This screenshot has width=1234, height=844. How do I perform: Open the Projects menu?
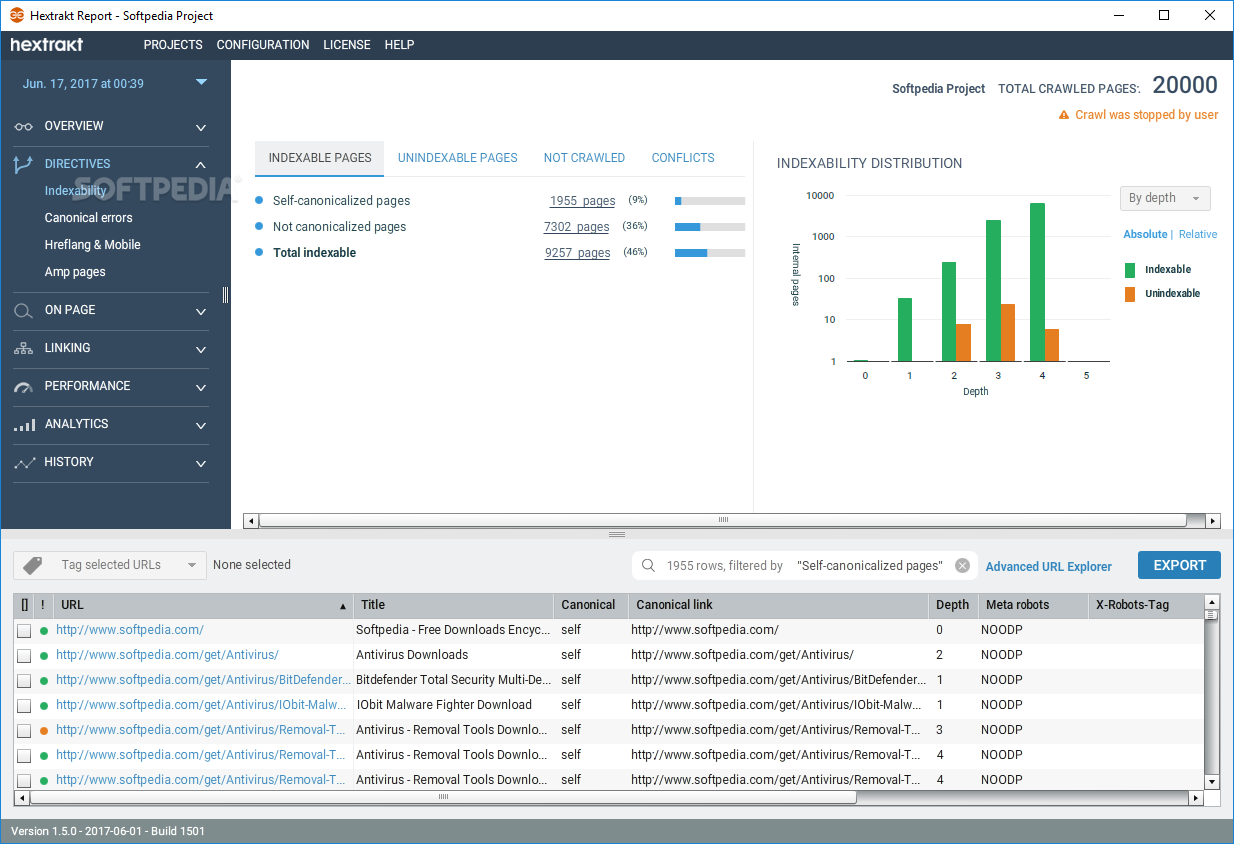(x=173, y=45)
